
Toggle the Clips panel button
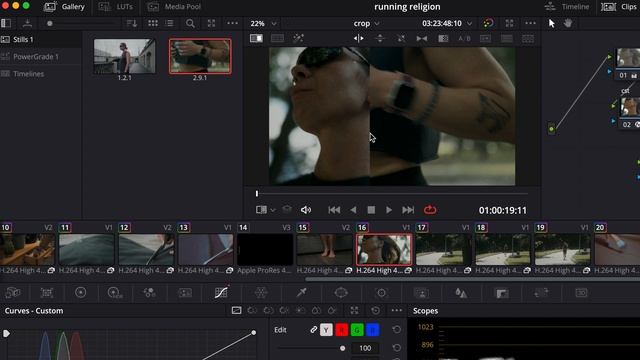618,7
